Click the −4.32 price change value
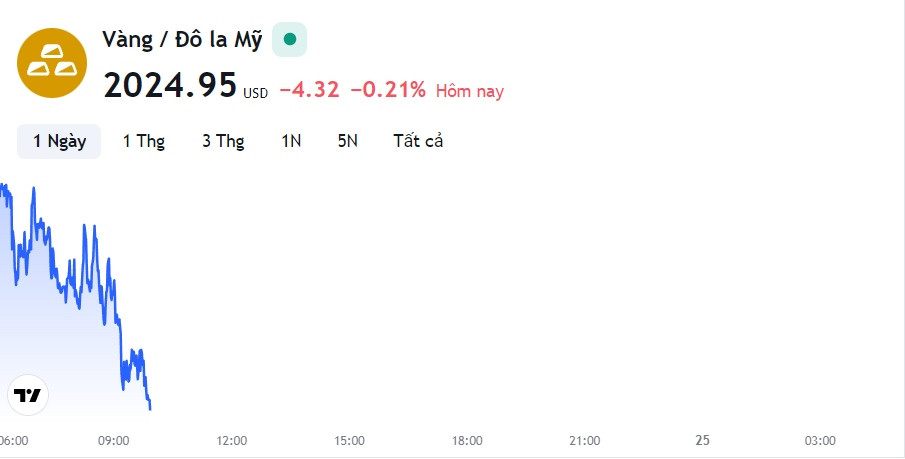The height and width of the screenshot is (459, 905). [x=309, y=90]
